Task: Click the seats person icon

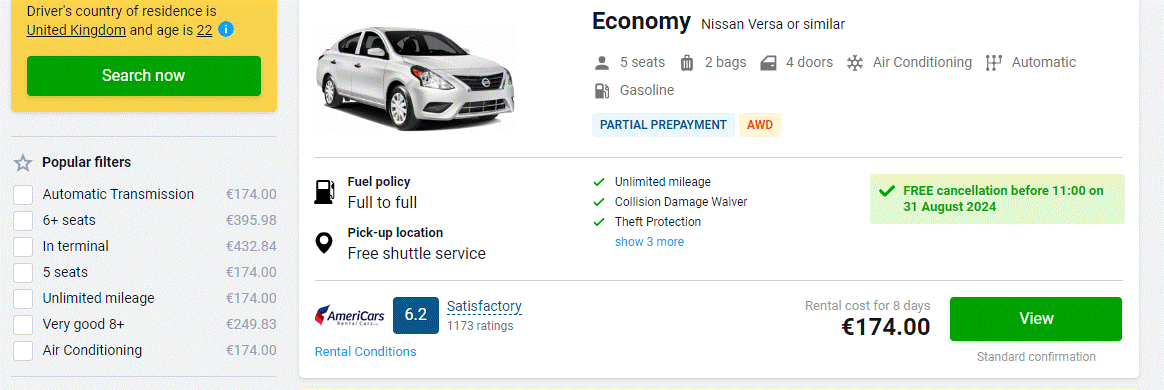Action: pos(602,63)
